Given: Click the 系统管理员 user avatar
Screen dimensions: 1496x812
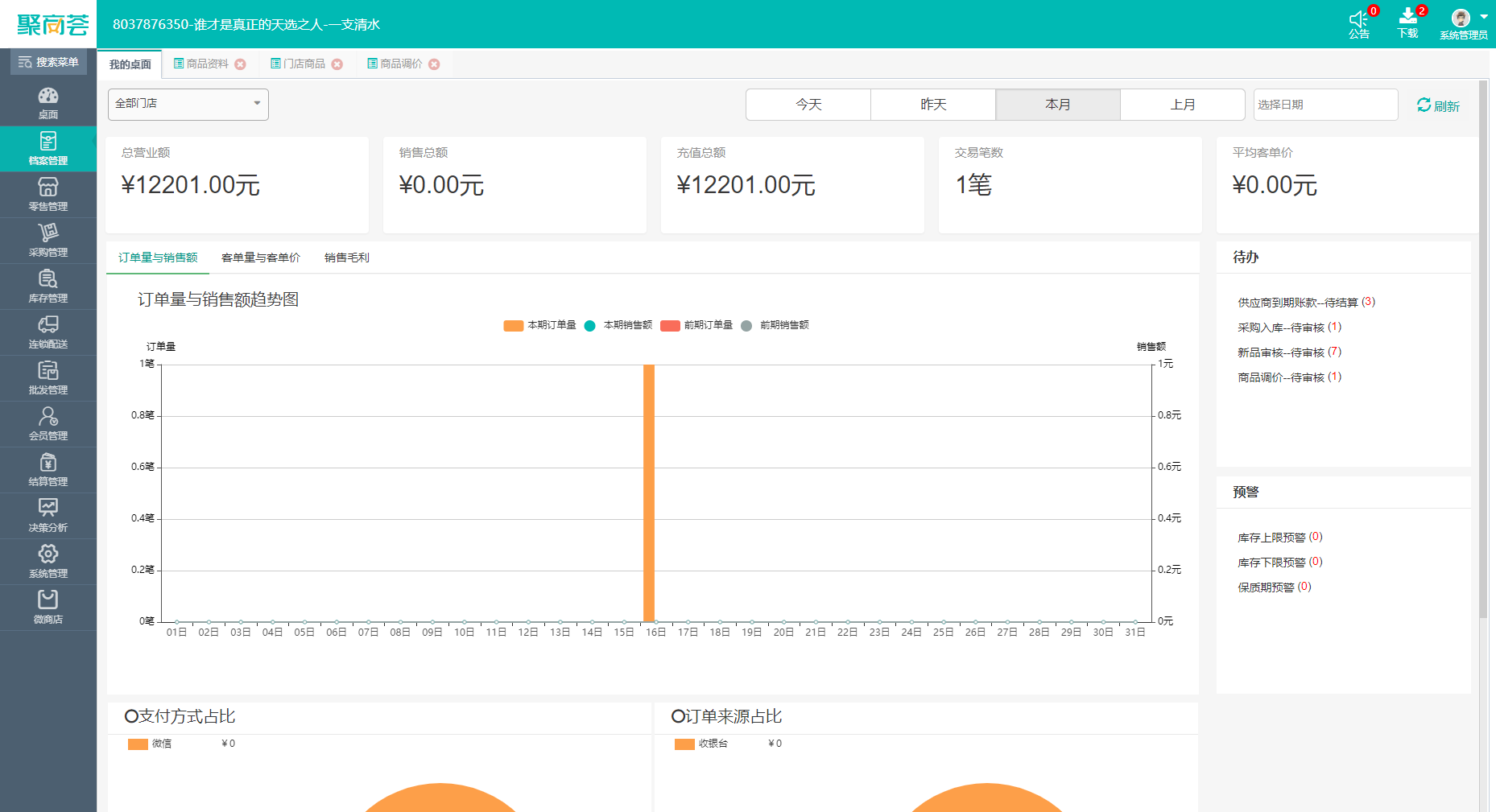Looking at the screenshot, I should tap(1461, 18).
